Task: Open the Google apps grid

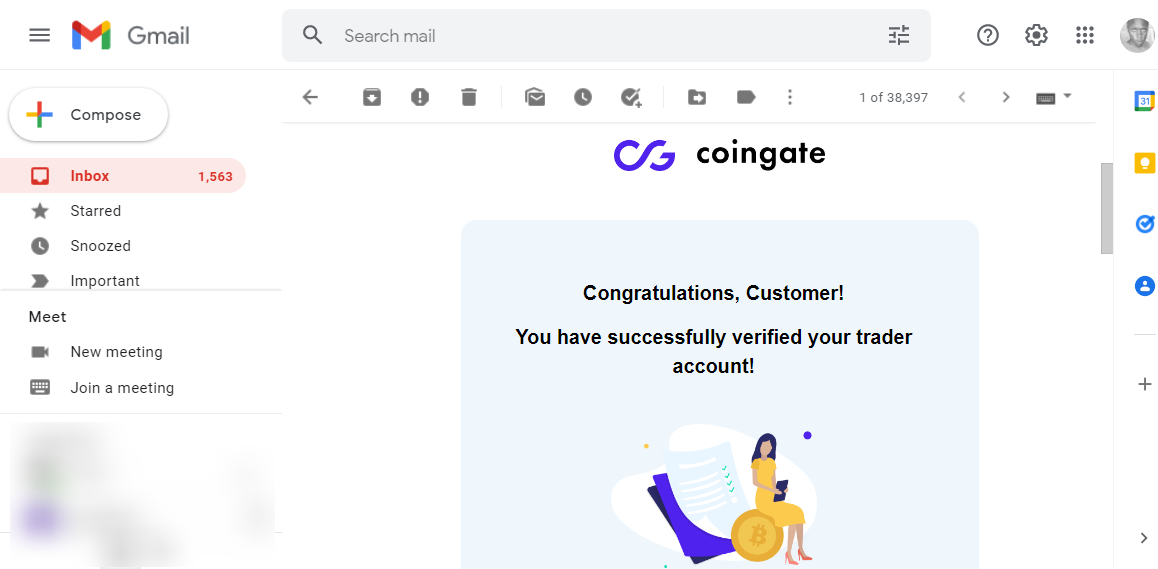Action: (x=1085, y=36)
